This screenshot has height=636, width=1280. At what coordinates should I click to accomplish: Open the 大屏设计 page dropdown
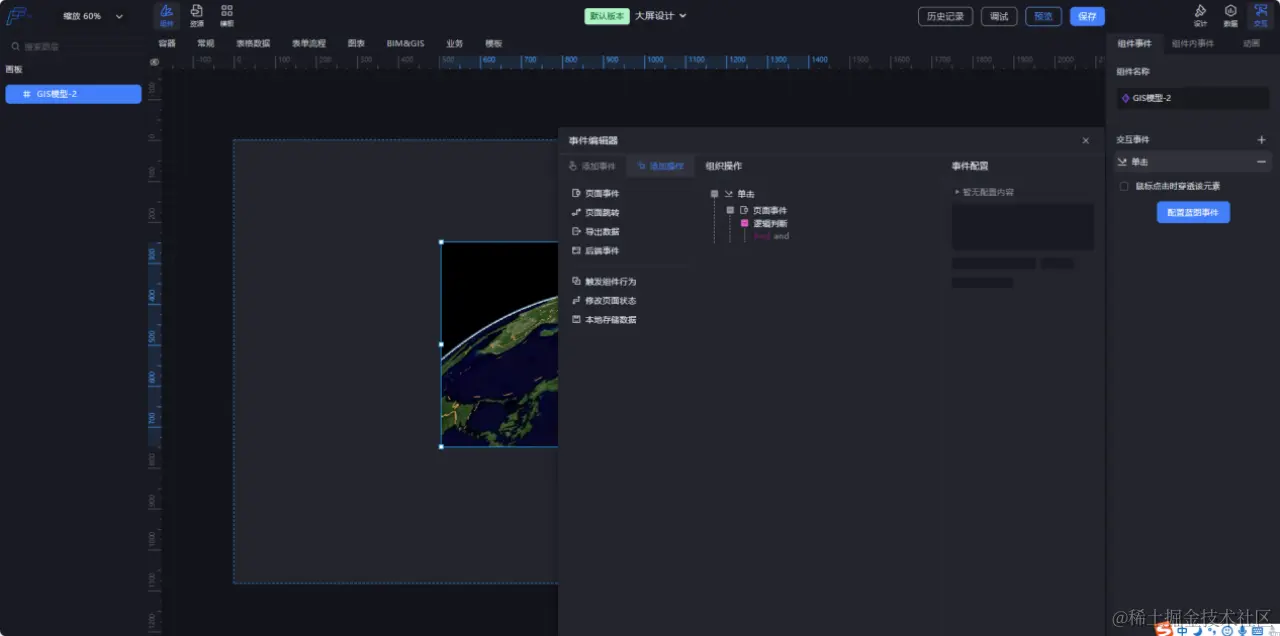coord(661,16)
